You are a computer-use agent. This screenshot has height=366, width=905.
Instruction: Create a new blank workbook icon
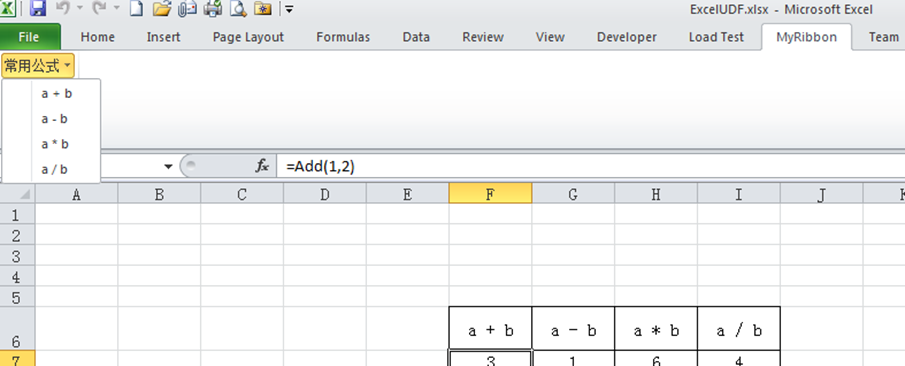pyautogui.click(x=136, y=8)
